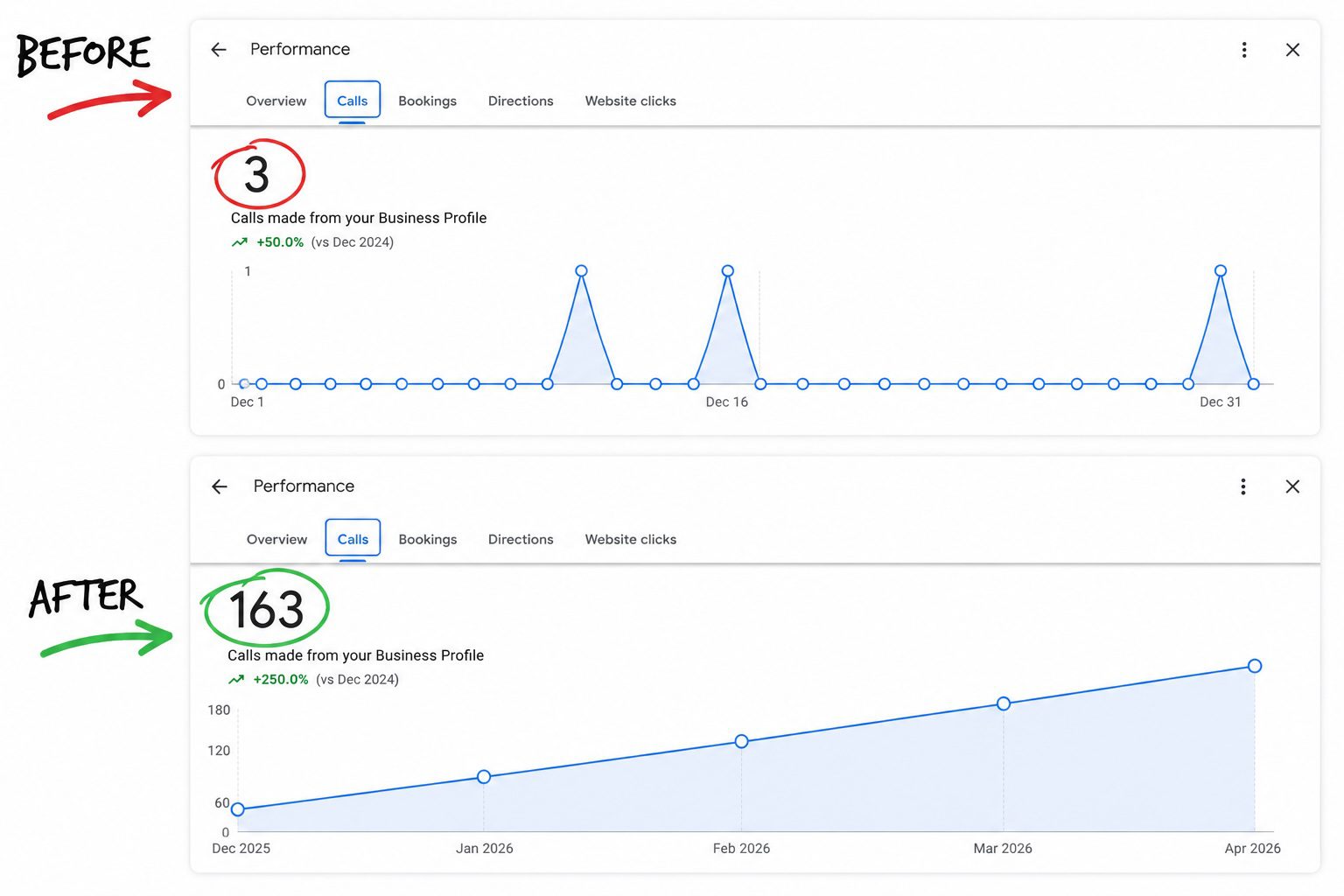Open Directions tab in top panel
Image resolution: width=1344 pixels, height=896 pixels.
coord(521,101)
